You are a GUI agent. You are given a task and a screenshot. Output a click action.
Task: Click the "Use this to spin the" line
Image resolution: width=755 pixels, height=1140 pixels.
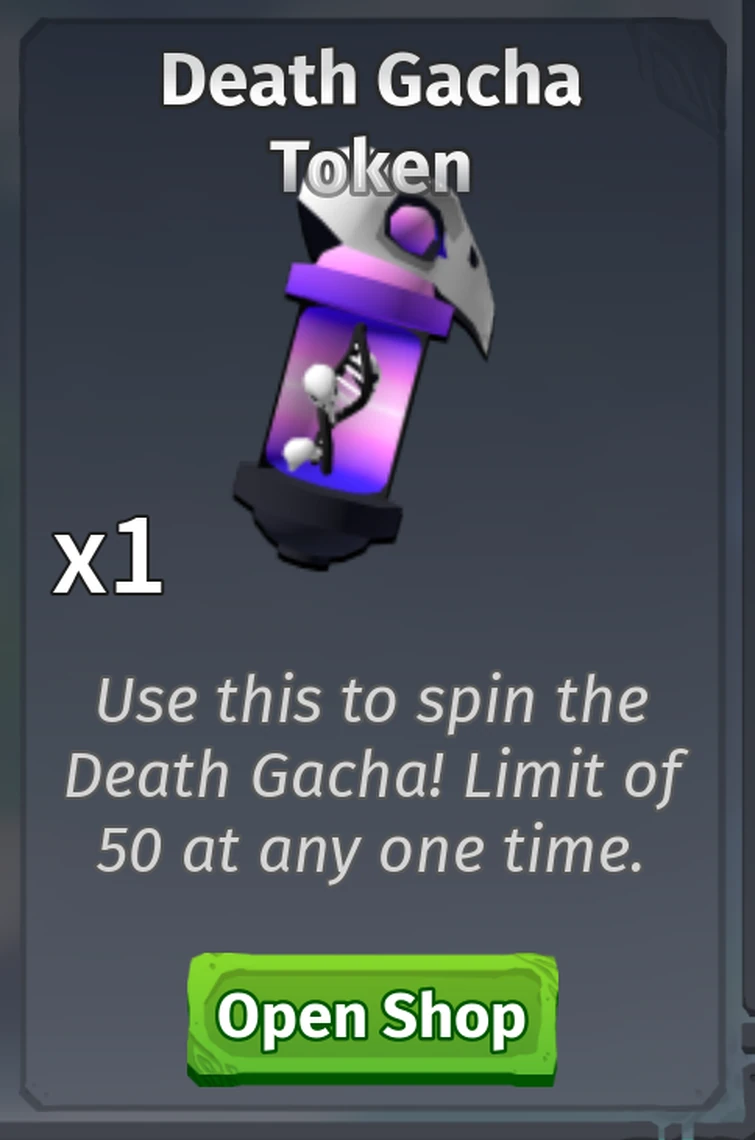pos(372,702)
